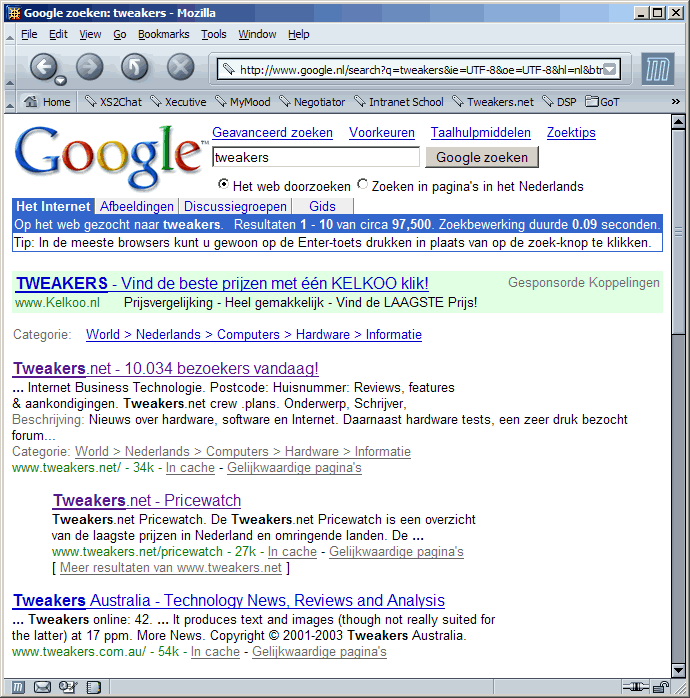
Task: Open the Back button history dropdown arrow
Action: 61,81
